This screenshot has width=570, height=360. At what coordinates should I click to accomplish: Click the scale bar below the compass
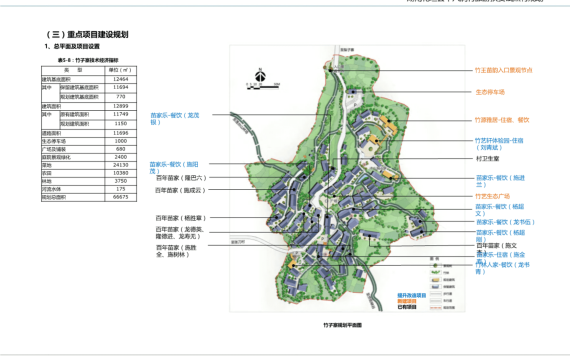tap(263, 87)
